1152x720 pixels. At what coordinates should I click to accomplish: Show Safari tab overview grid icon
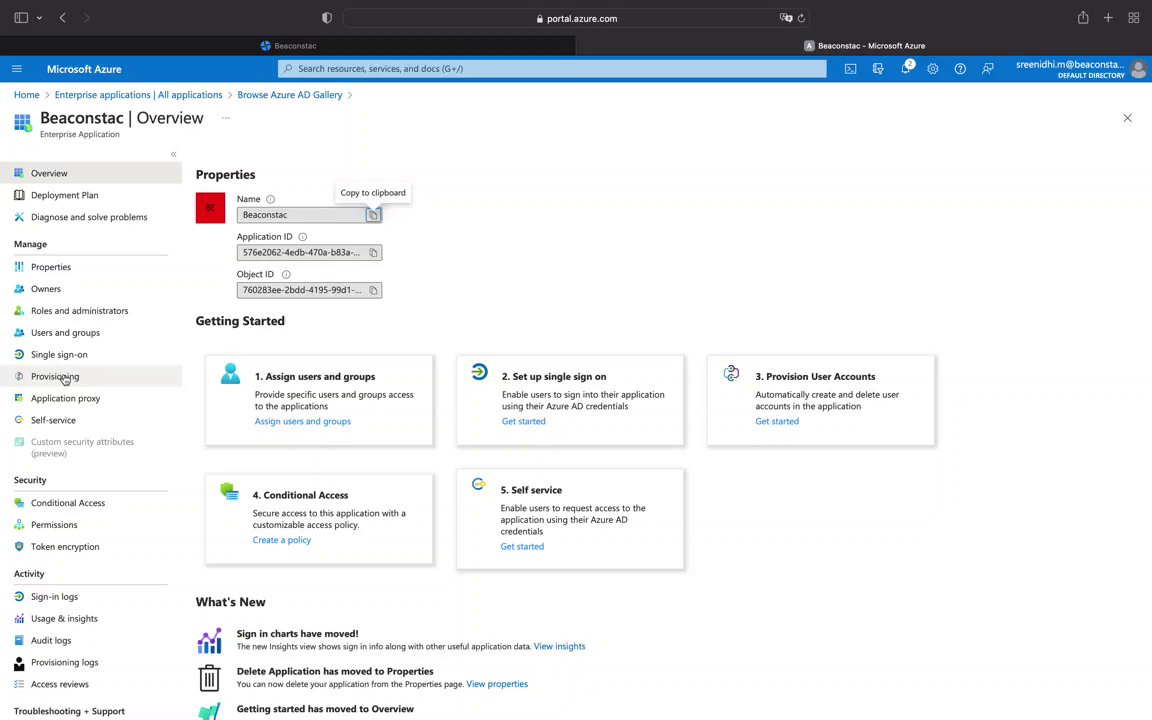(x=1134, y=18)
